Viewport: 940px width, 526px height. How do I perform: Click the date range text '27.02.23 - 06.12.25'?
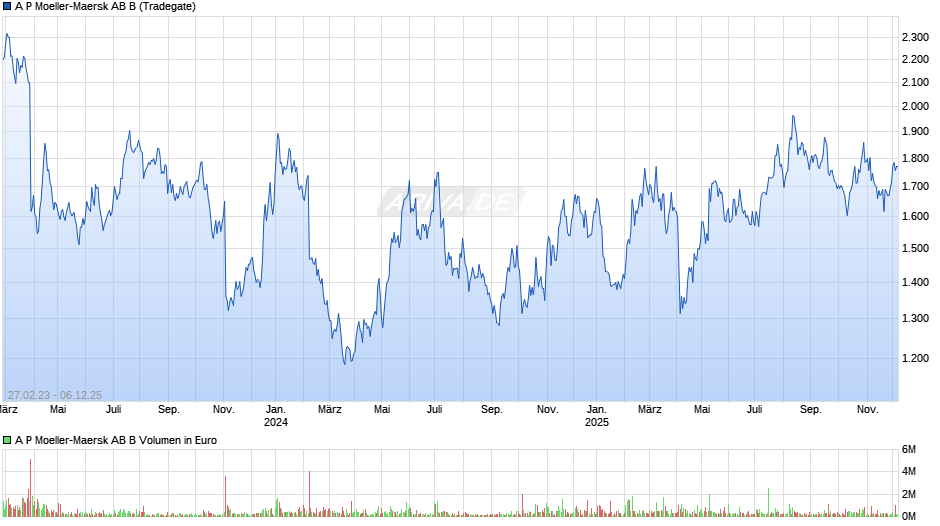point(55,395)
